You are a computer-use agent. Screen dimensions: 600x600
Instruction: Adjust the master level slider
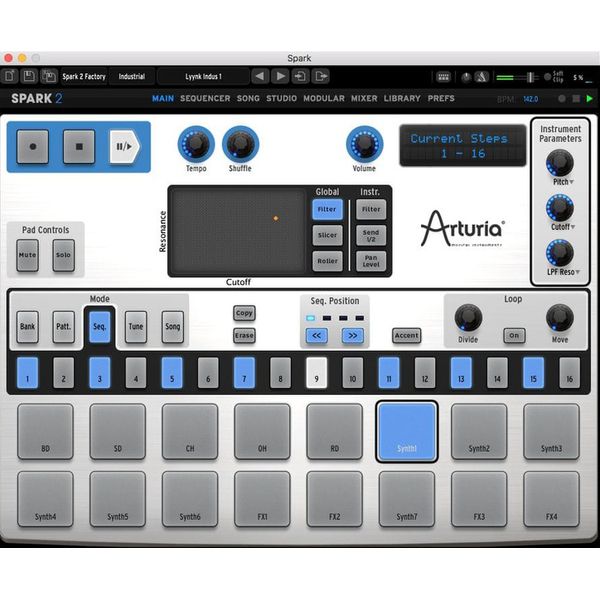530,77
